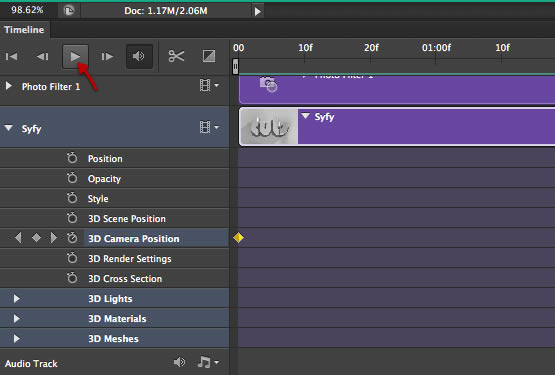The height and width of the screenshot is (375, 555).
Task: Select the Opacity property row
Action: point(114,178)
